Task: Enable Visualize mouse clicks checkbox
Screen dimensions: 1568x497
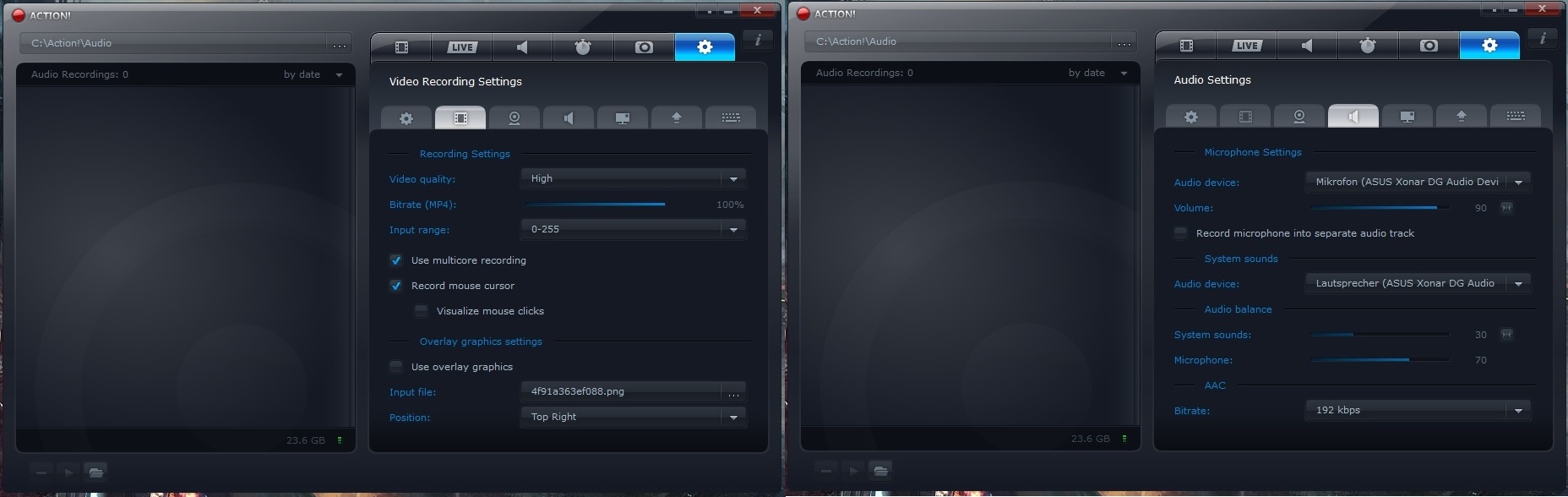Action: (421, 311)
